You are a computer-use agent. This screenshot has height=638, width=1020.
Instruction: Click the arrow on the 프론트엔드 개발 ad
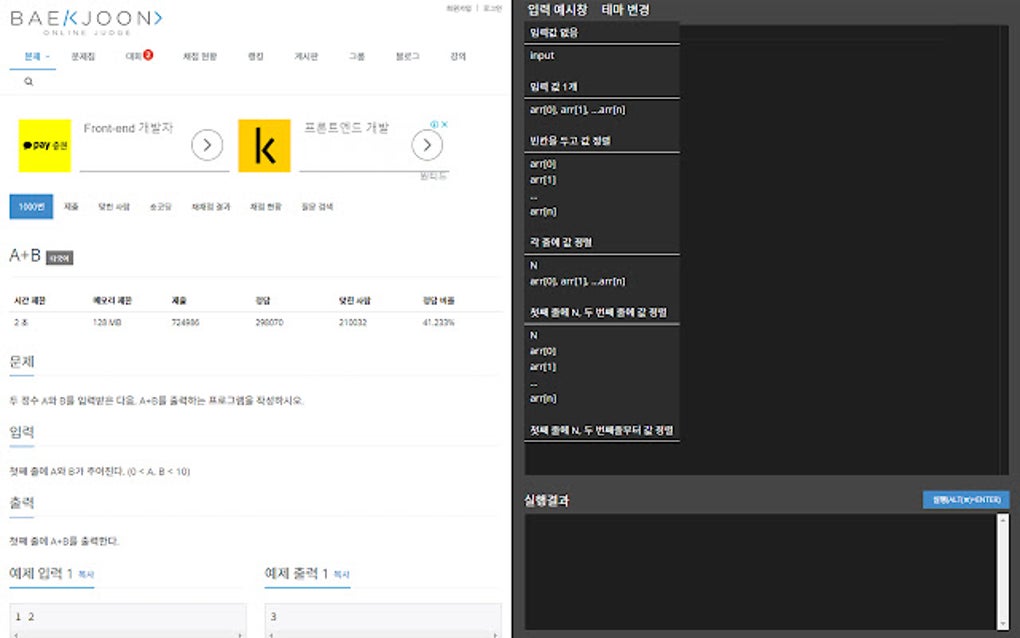[427, 144]
